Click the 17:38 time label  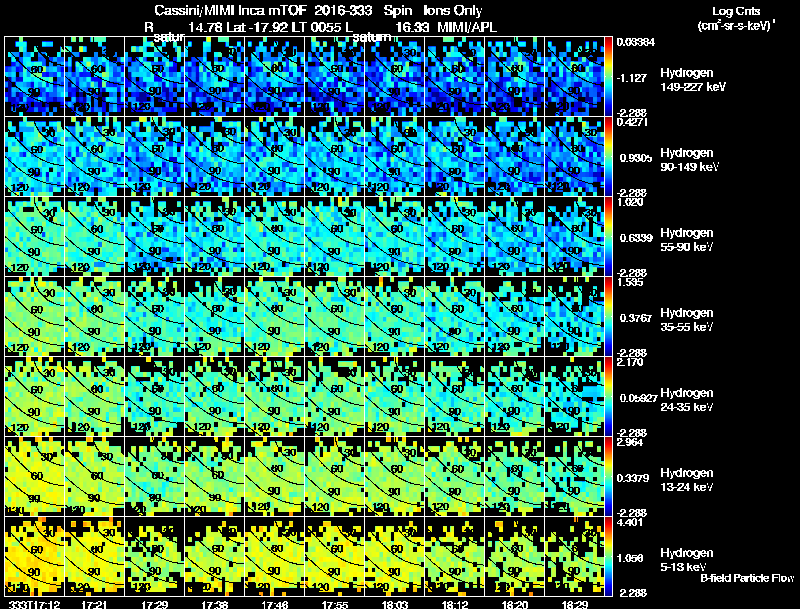point(214,604)
